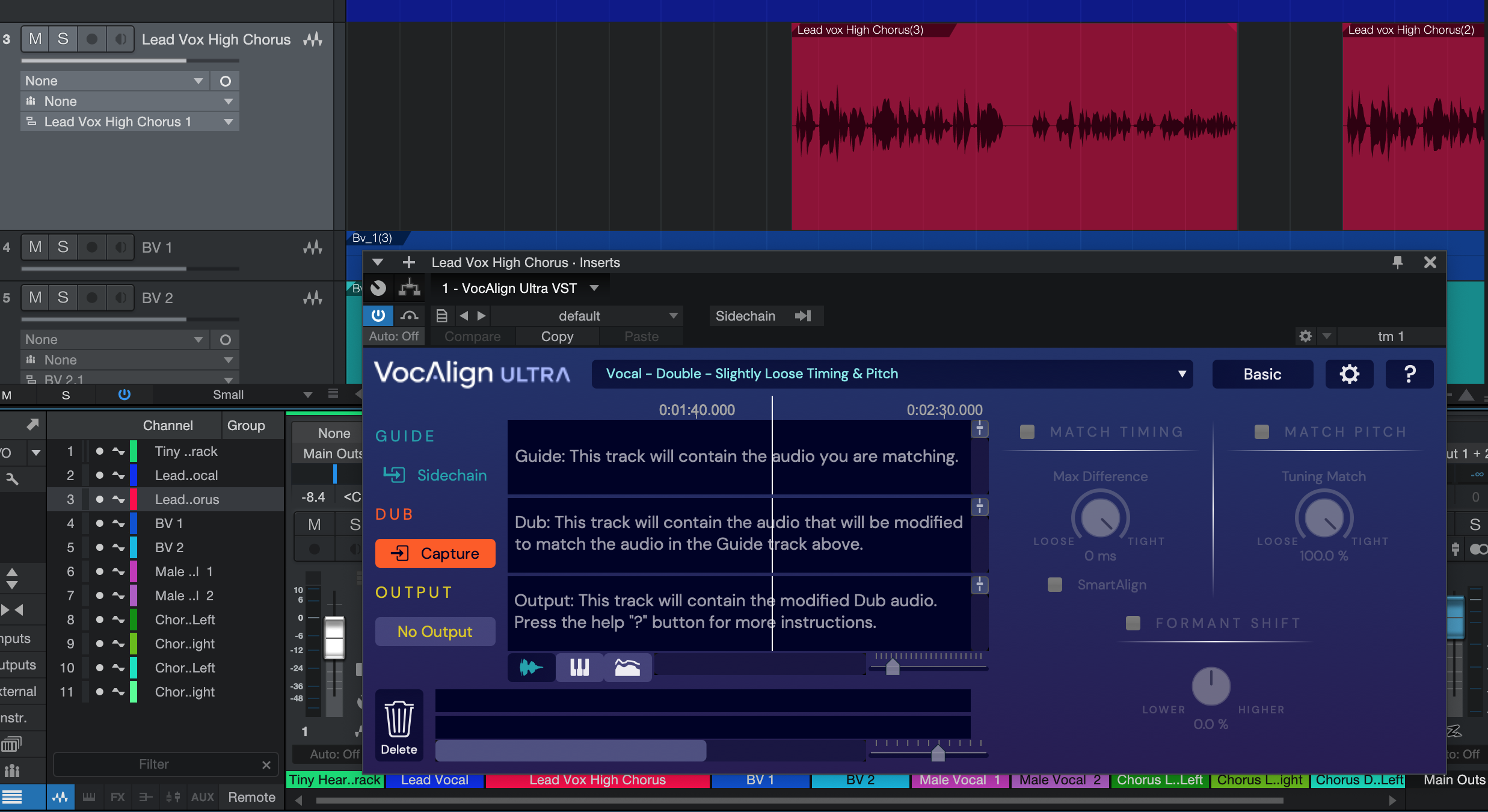Screen dimensions: 1488x812
Task: Click the Basic mode button
Action: coord(1262,374)
